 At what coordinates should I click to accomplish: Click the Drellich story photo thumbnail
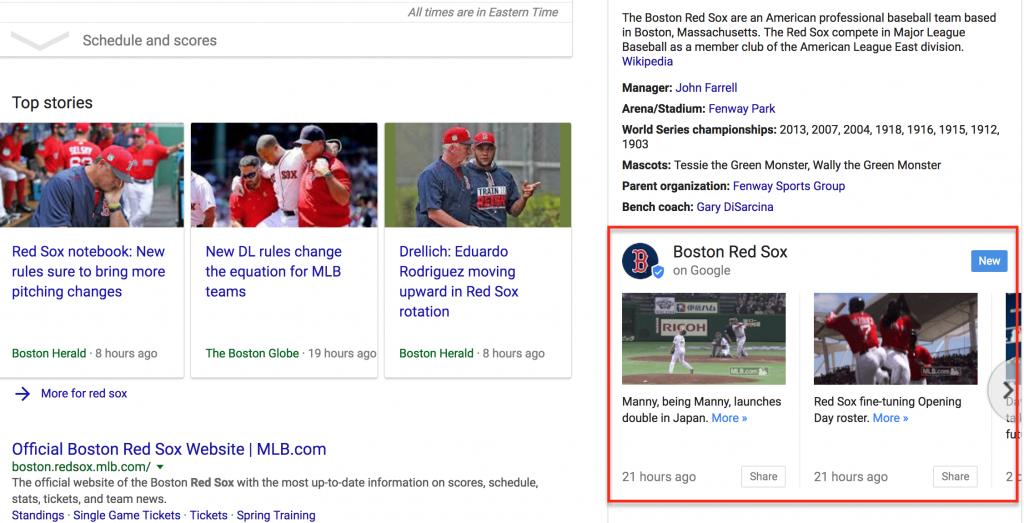(x=477, y=175)
